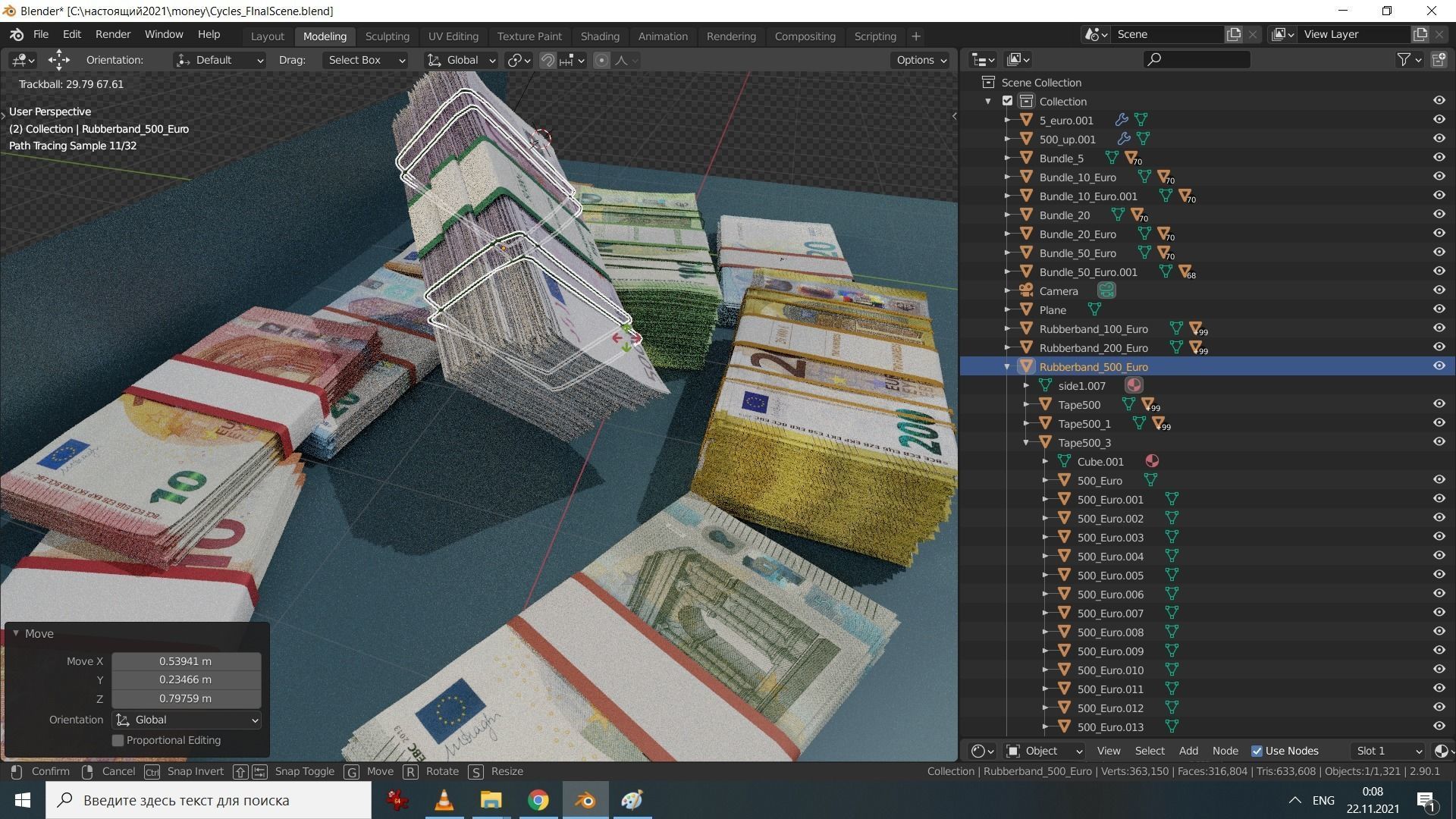
Task: Open the Transform Pivot Point selector
Action: 519,60
